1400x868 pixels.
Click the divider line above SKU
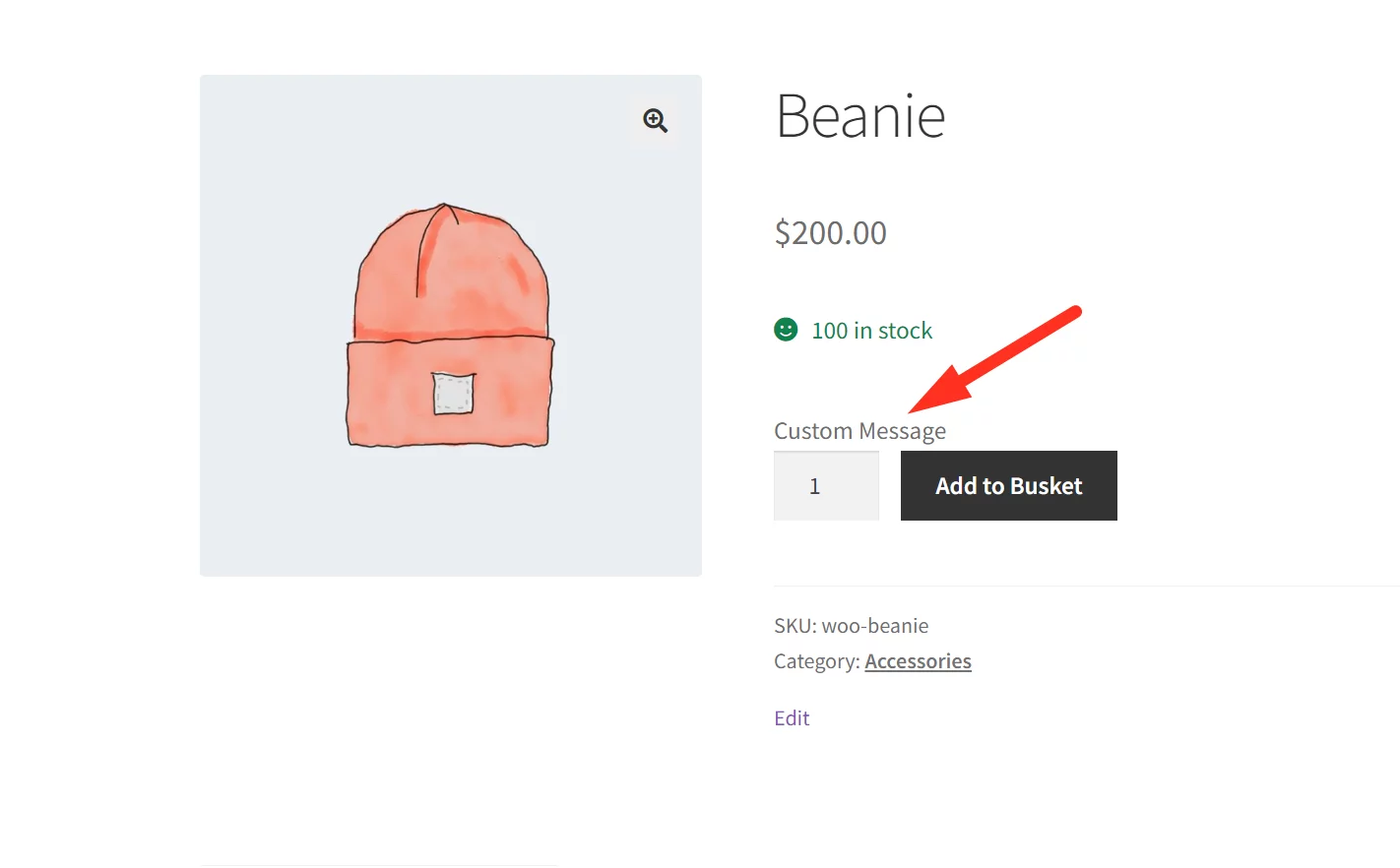(1083, 587)
